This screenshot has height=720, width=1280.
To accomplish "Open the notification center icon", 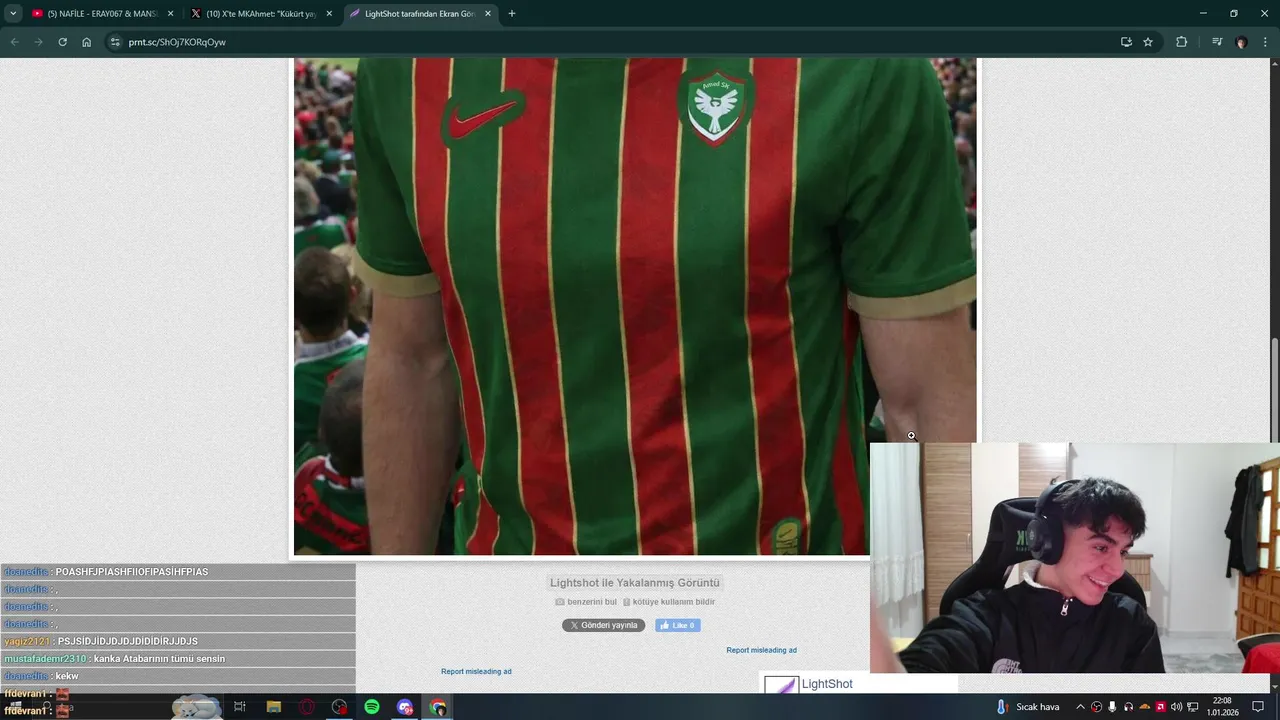I will 1258,707.
